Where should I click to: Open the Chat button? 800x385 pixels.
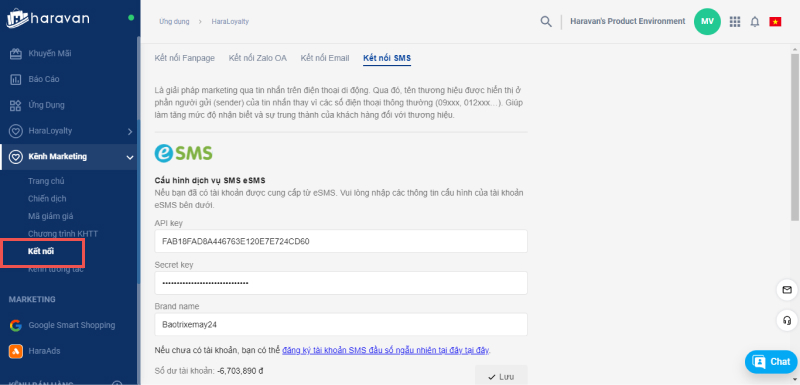[x=772, y=362]
